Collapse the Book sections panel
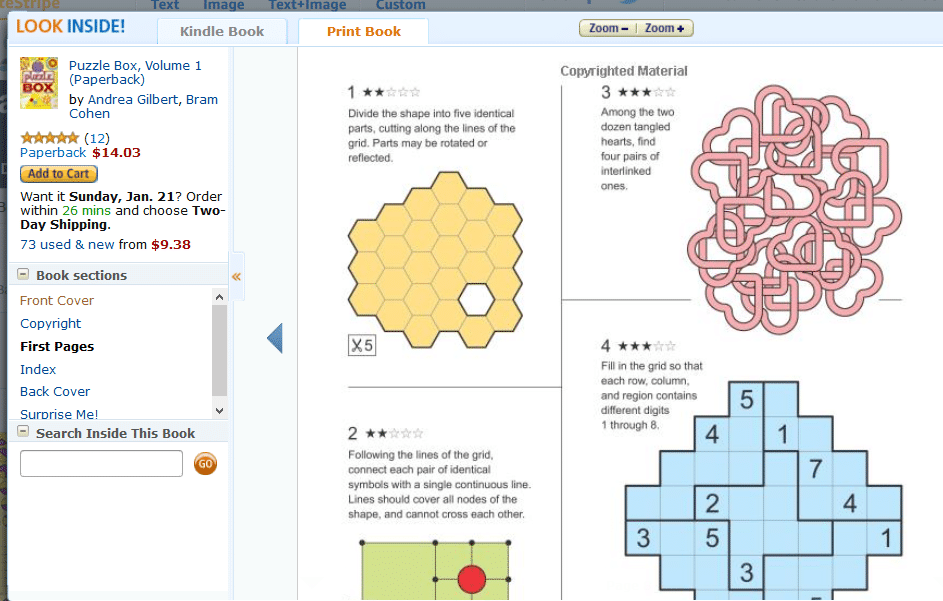Viewport: 943px width, 601px height. tap(23, 274)
